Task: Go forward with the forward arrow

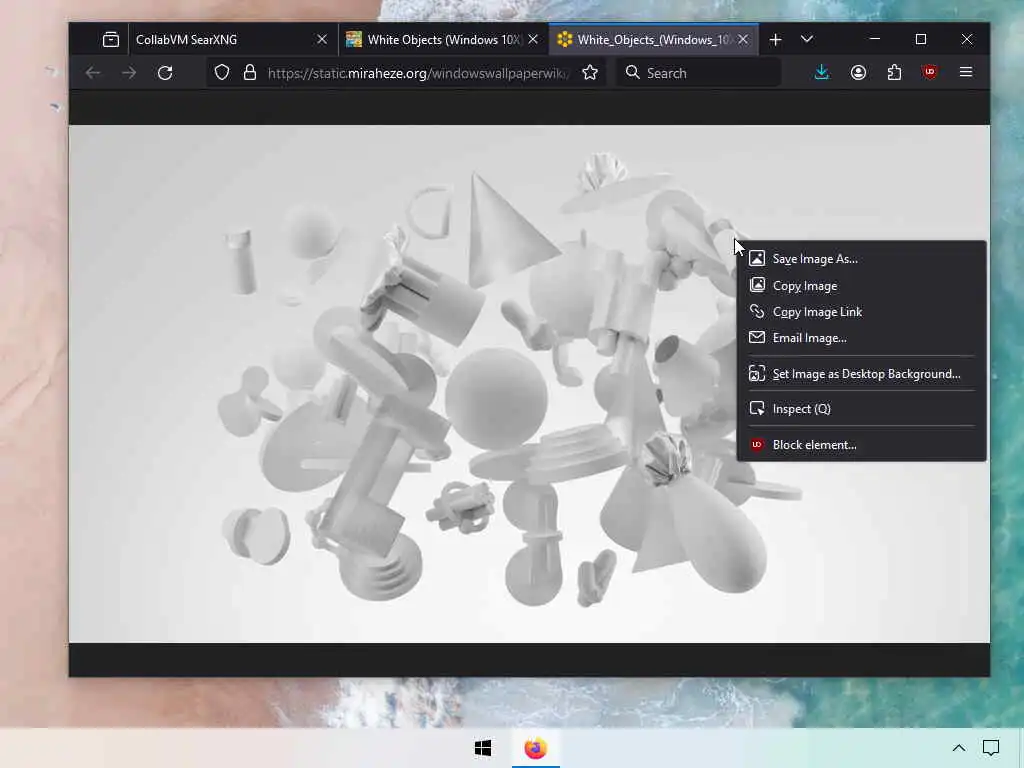Action: click(x=129, y=72)
